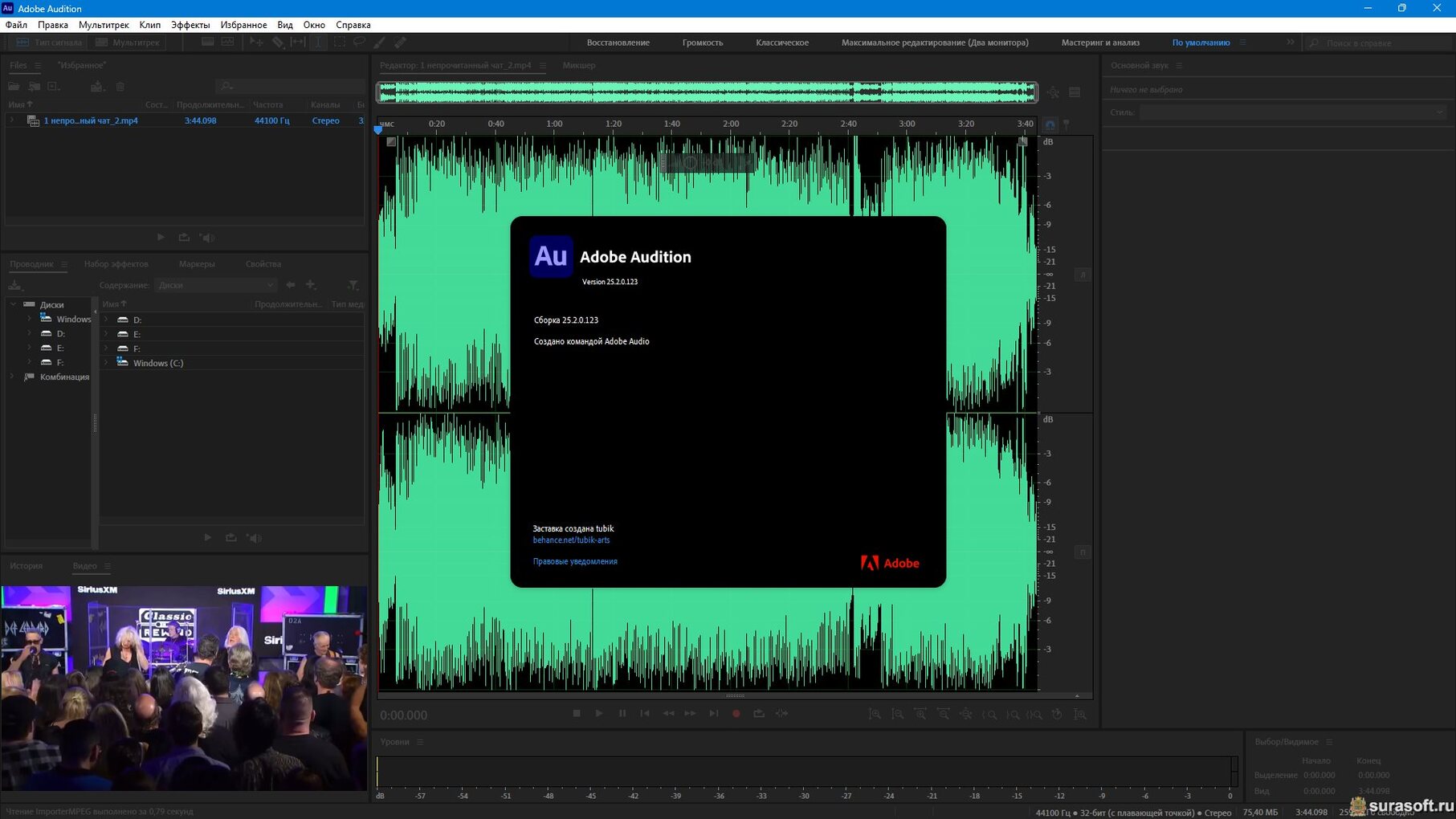
Task: Select Восстановление workspace
Action: (x=618, y=43)
